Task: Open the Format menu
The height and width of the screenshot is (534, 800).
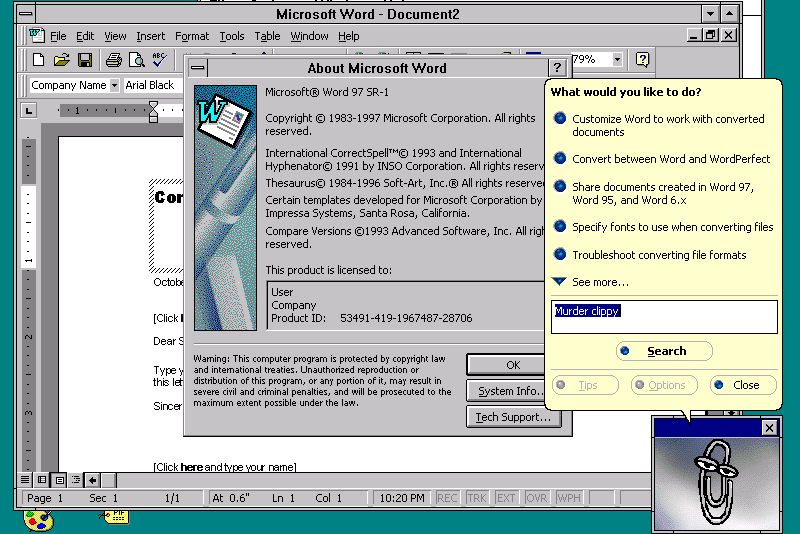Action: [192, 36]
